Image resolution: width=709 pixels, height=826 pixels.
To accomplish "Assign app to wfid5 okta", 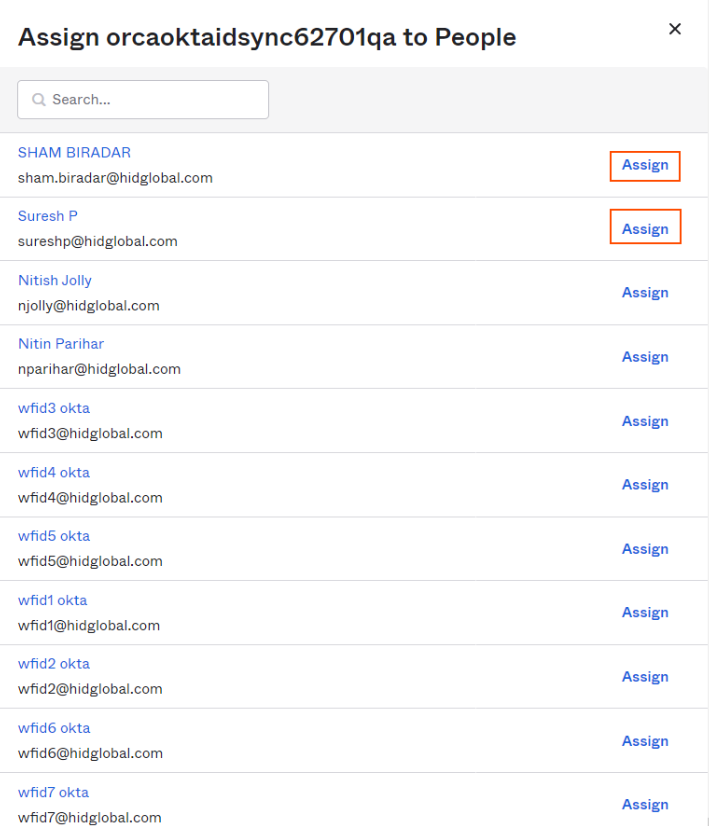I will pos(645,549).
